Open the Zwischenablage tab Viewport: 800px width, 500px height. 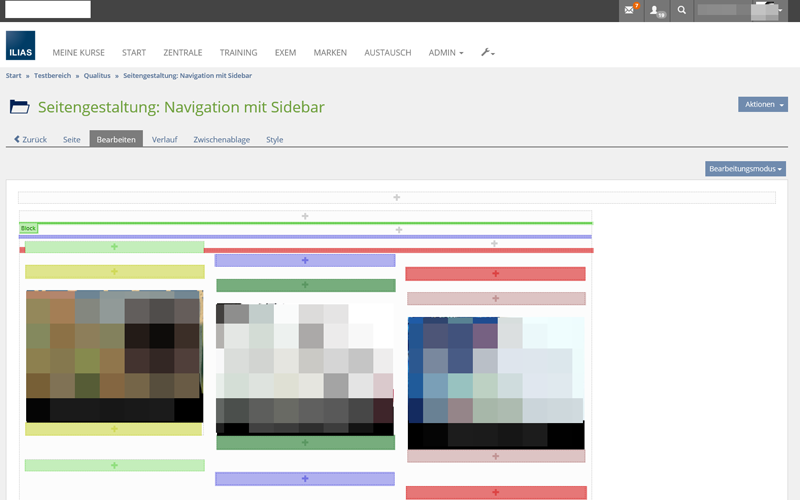point(221,139)
